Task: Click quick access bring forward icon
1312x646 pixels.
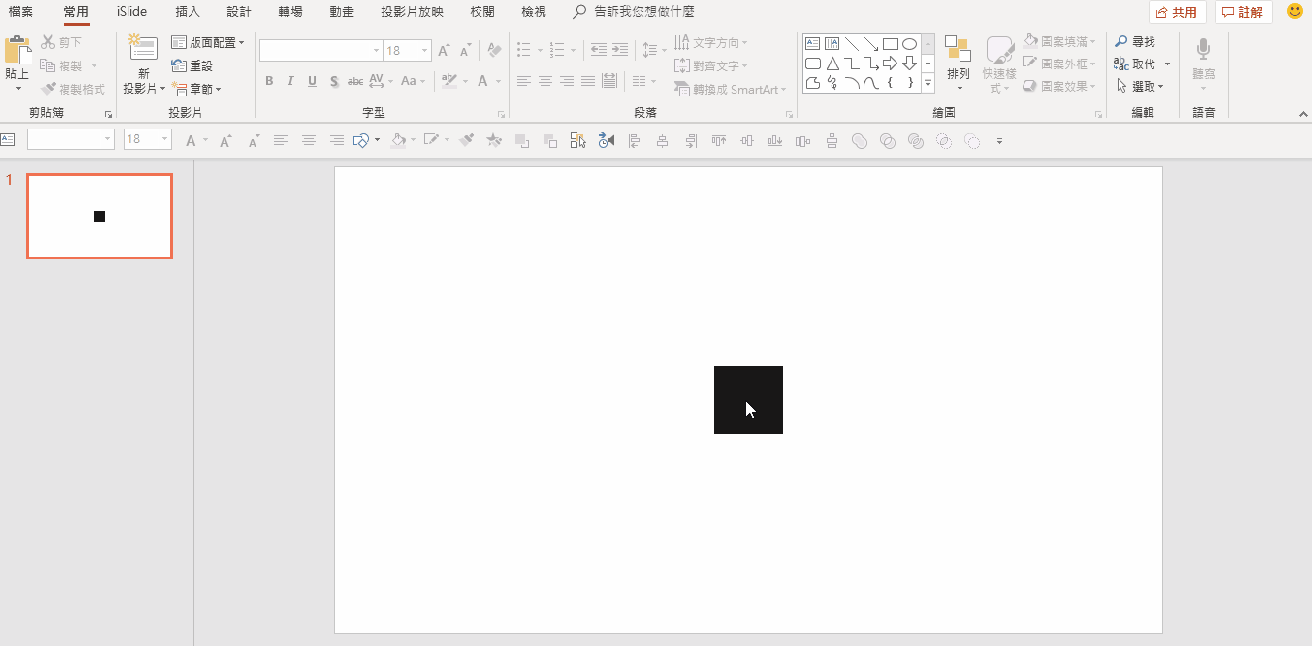Action: click(x=521, y=141)
